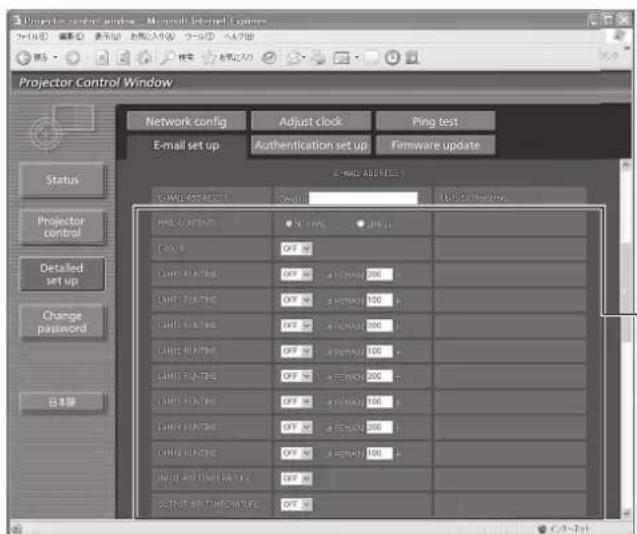The height and width of the screenshot is (534, 637).
Task: Open the 表示(V) View menu
Action: coord(108,37)
